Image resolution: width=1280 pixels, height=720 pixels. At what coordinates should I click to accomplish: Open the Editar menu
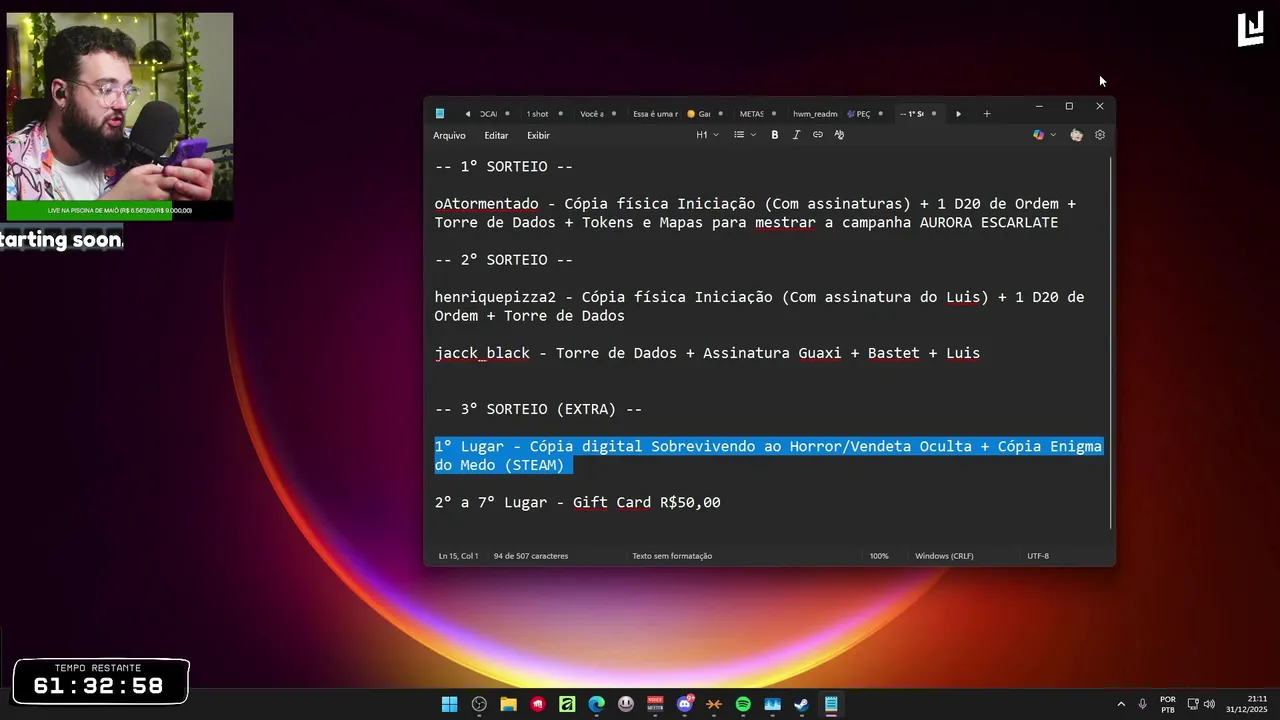pyautogui.click(x=496, y=135)
